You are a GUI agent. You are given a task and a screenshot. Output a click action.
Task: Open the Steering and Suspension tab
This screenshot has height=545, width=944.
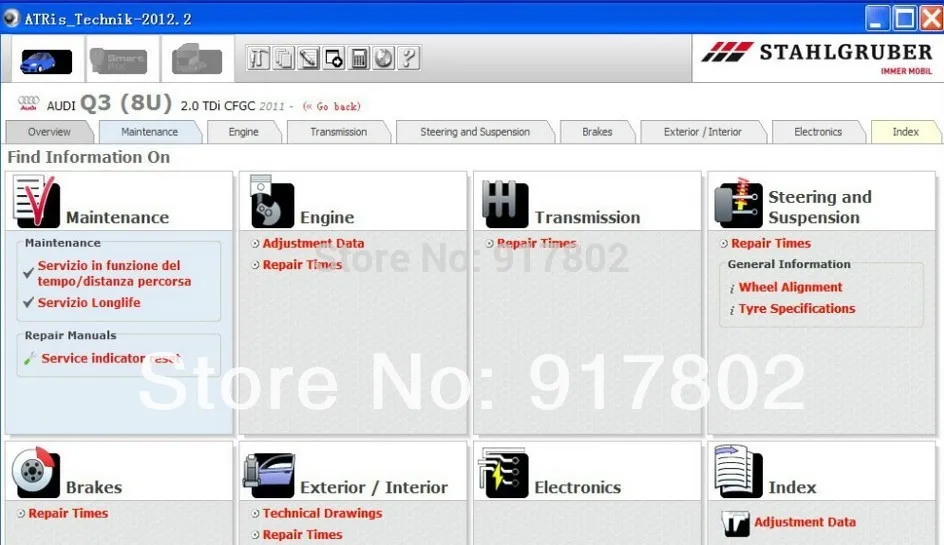[475, 132]
